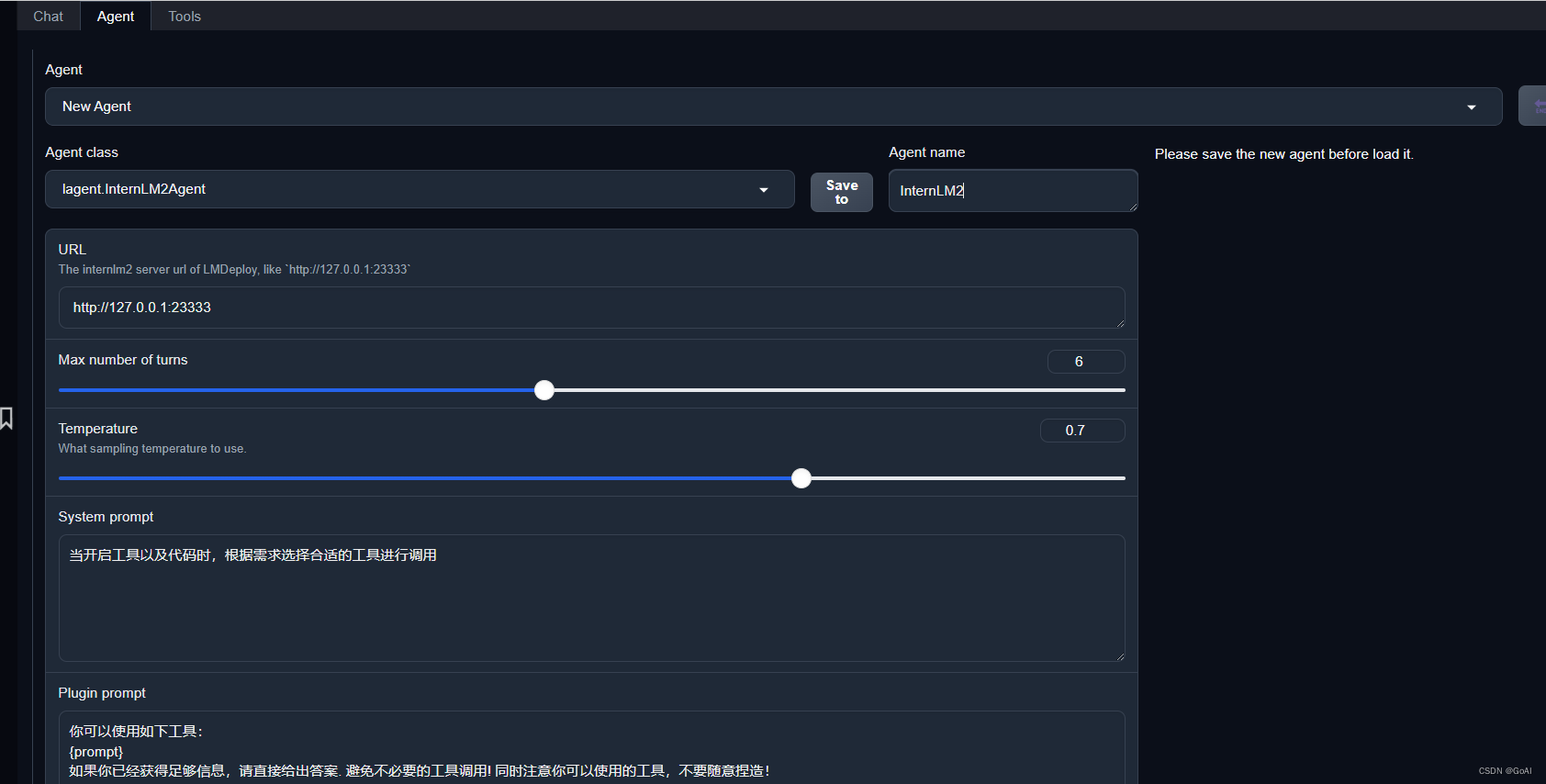Click the 'Please save the new agent' notice

pyautogui.click(x=1283, y=154)
